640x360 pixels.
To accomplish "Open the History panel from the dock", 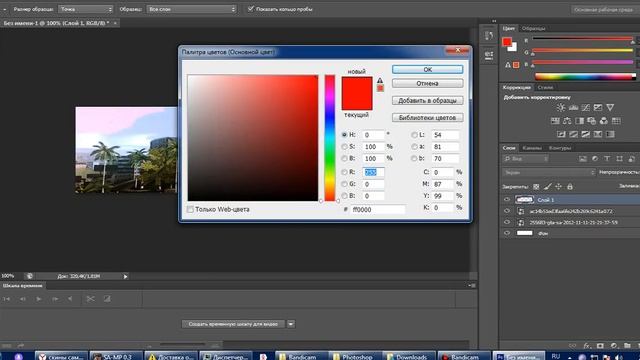I will coord(489,36).
